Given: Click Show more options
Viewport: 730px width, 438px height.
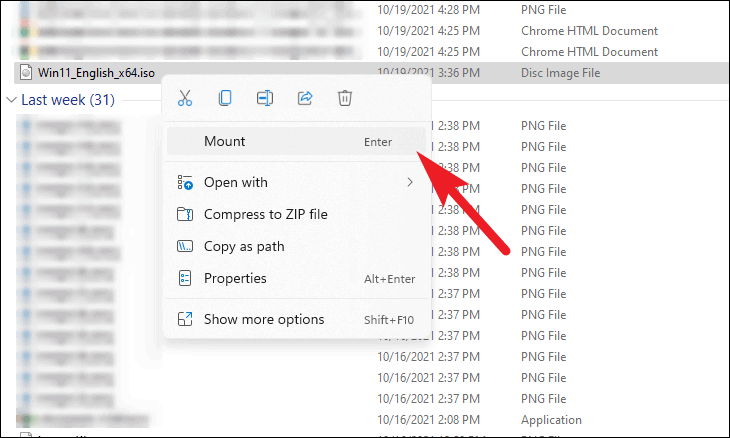Looking at the screenshot, I should click(x=296, y=320).
